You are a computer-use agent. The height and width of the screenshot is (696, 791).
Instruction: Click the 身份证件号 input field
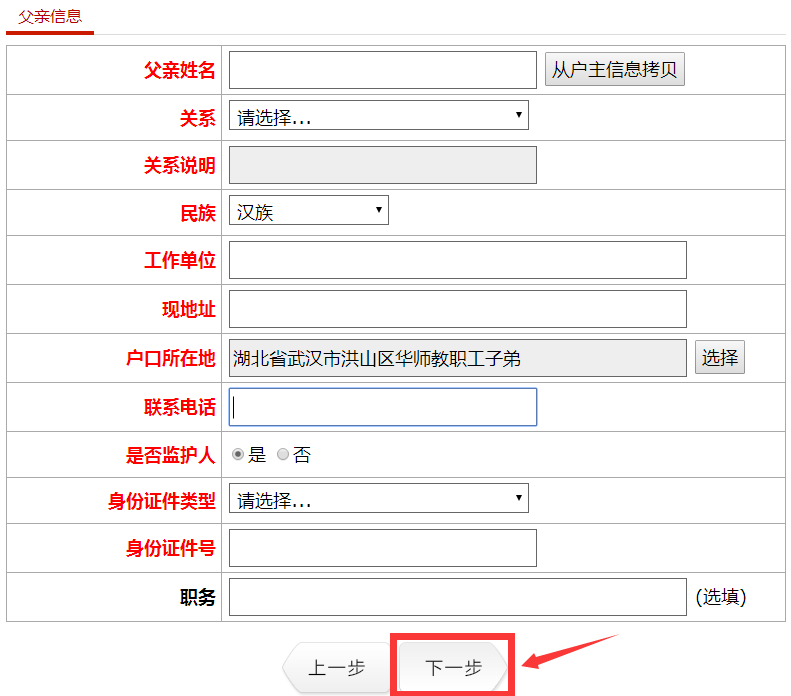[383, 548]
